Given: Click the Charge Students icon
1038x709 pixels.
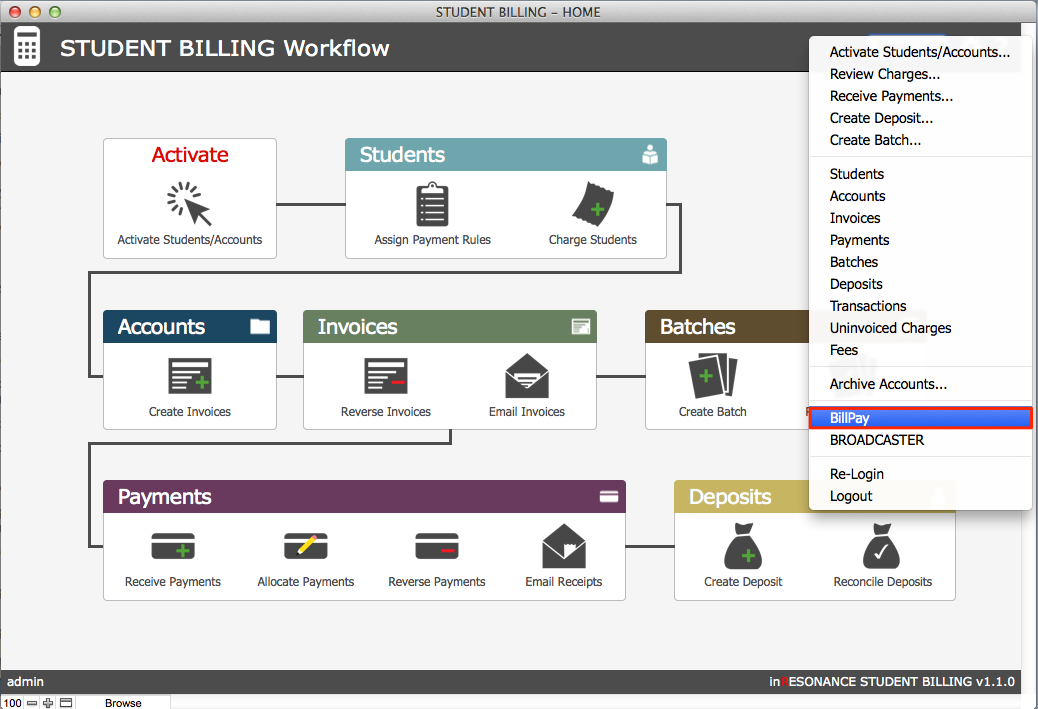Looking at the screenshot, I should pos(592,204).
